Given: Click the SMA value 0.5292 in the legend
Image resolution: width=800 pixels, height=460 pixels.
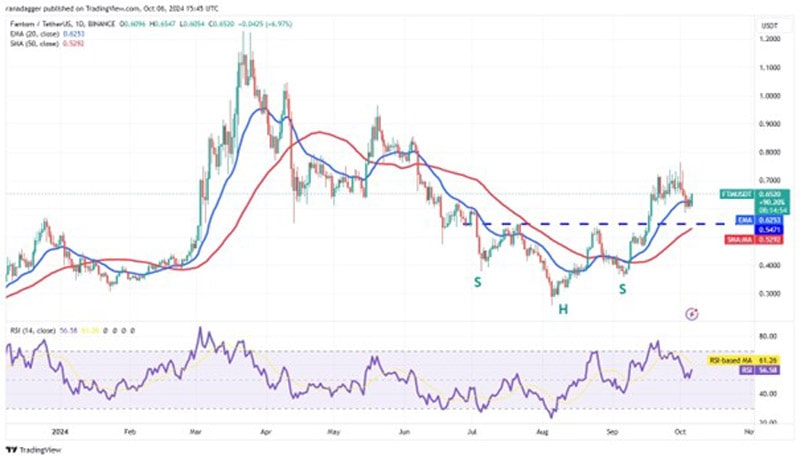Looking at the screenshot, I should (x=74, y=44).
